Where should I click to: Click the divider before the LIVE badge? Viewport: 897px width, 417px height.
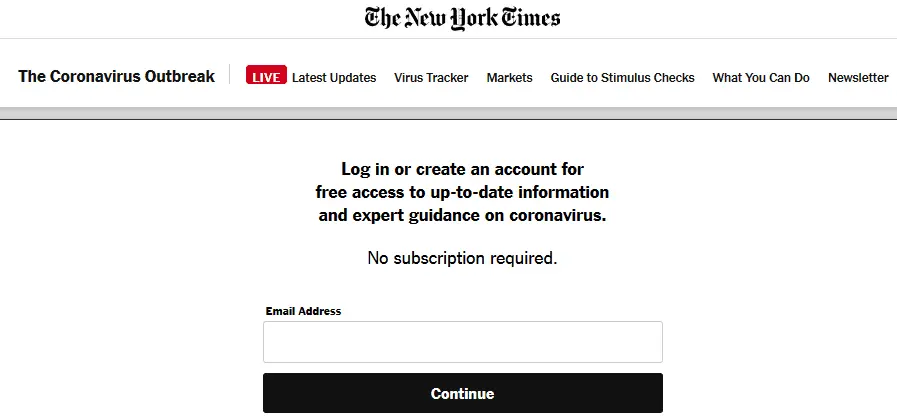[x=230, y=76]
